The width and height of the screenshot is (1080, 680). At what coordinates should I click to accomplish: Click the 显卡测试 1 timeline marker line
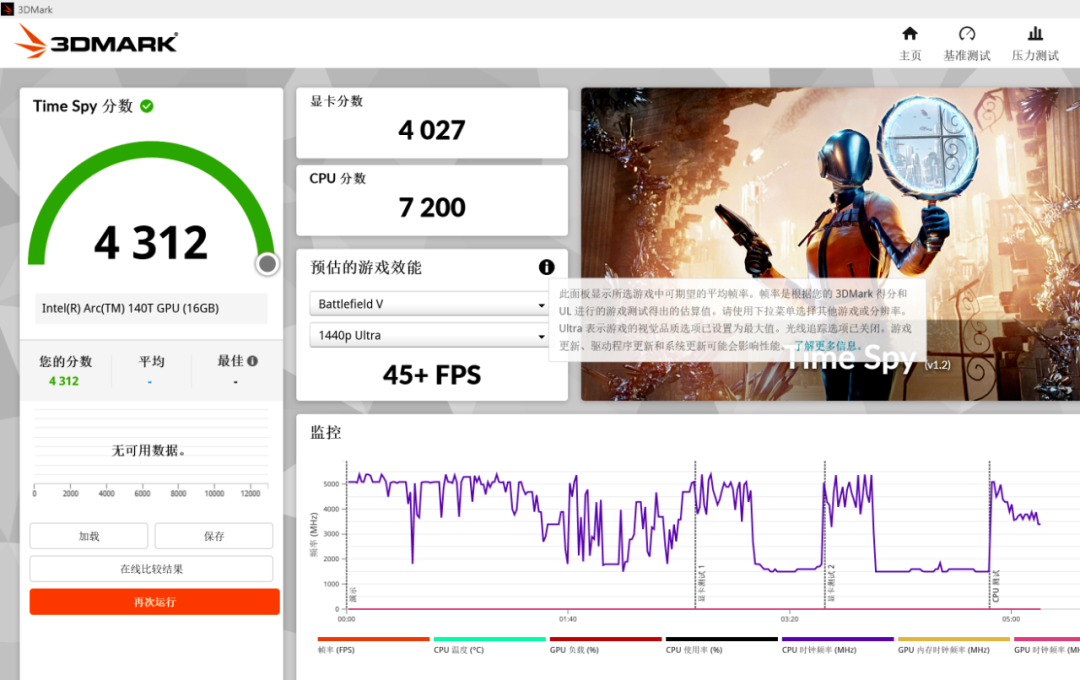coord(695,535)
